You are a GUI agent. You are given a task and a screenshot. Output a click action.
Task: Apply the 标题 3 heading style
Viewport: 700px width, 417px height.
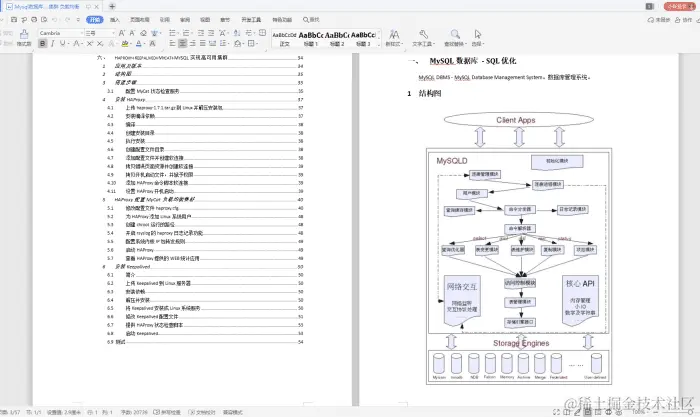[x=363, y=39]
